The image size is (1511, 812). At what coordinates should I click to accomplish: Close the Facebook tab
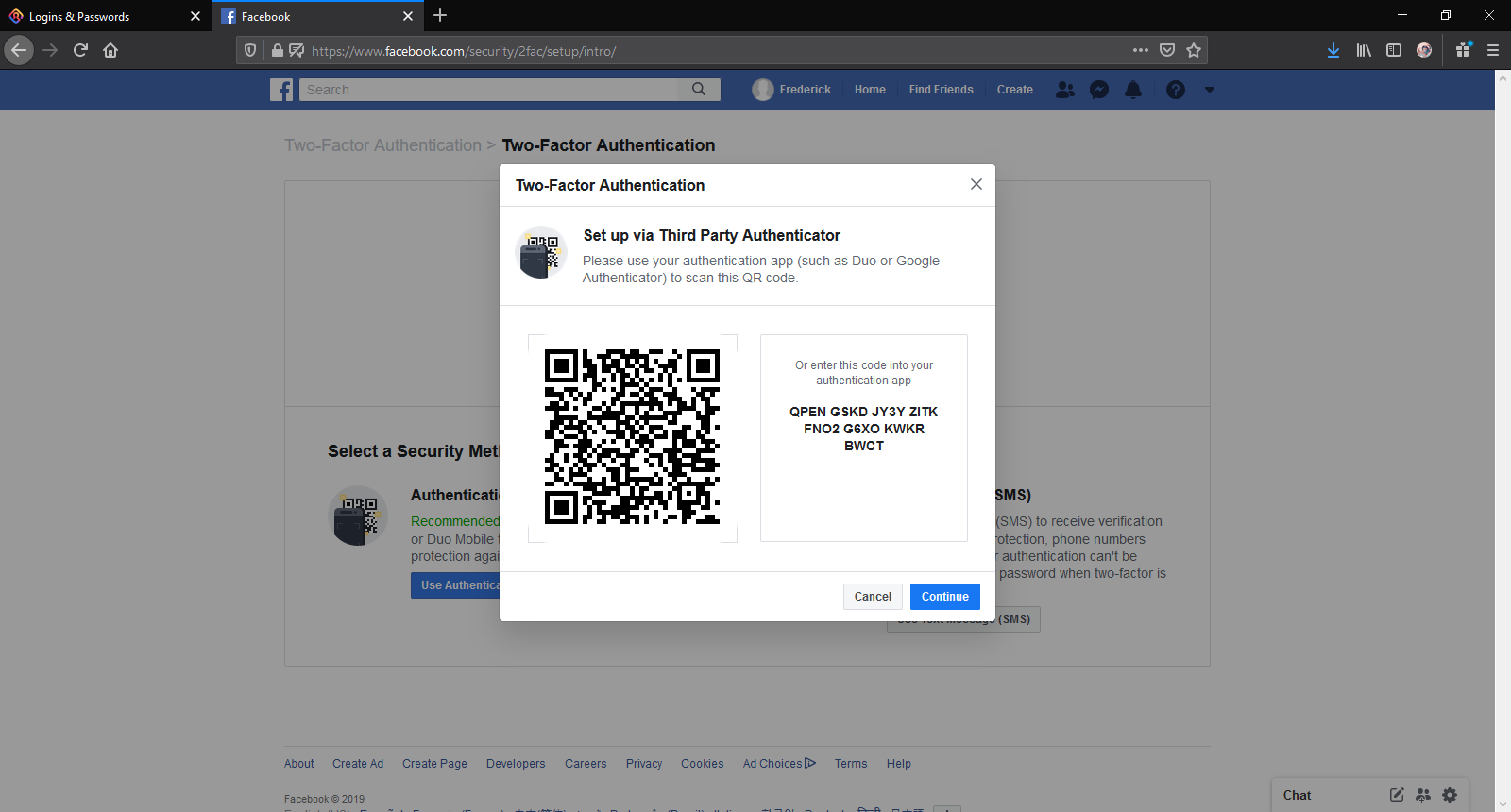[408, 16]
